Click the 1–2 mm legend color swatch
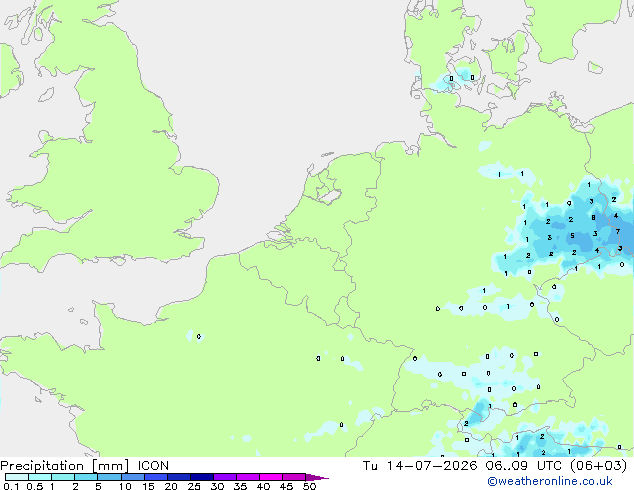The width and height of the screenshot is (634, 490). pos(63,477)
